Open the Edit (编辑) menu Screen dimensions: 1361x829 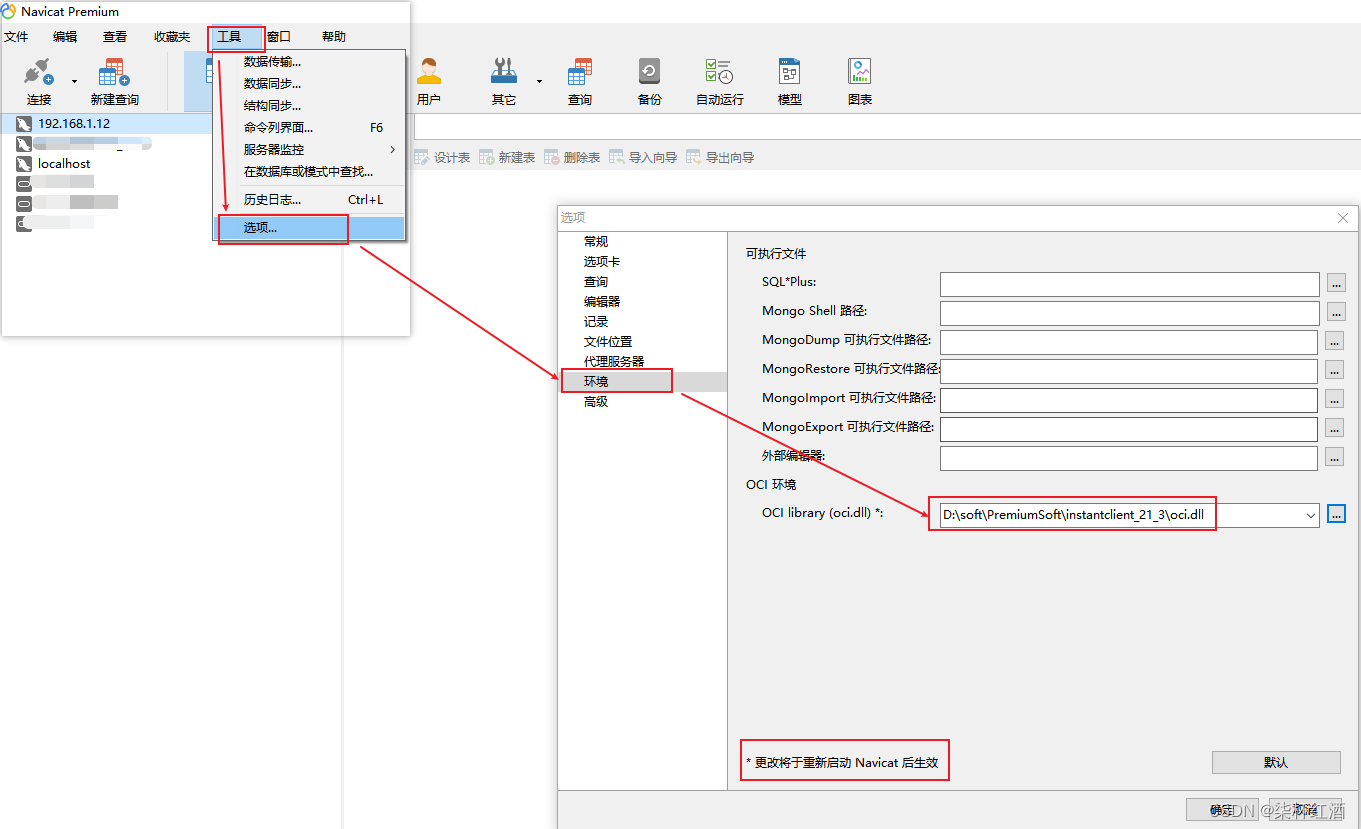[65, 37]
